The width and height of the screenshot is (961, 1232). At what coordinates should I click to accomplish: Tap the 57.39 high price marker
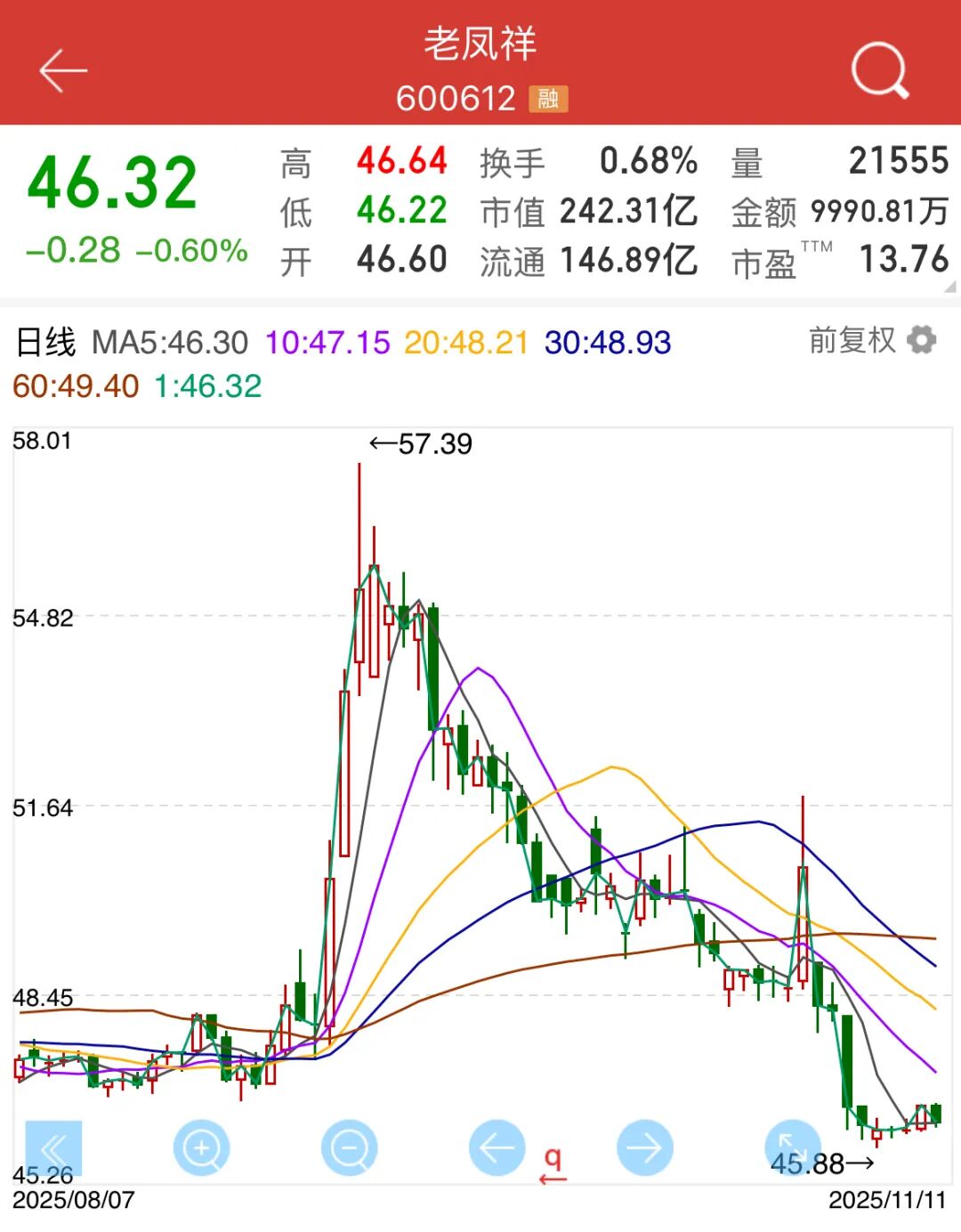(x=422, y=444)
